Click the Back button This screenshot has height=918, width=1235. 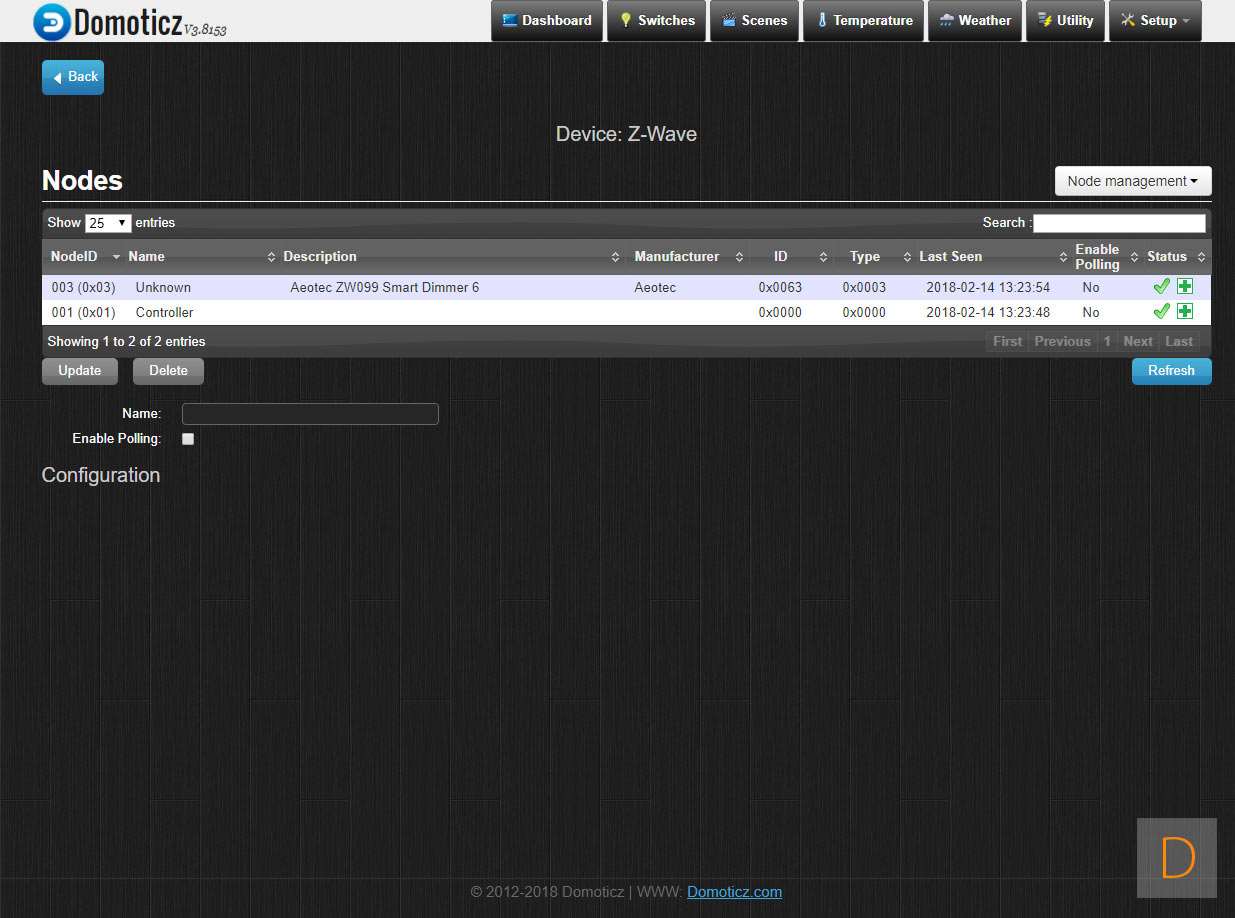[73, 77]
